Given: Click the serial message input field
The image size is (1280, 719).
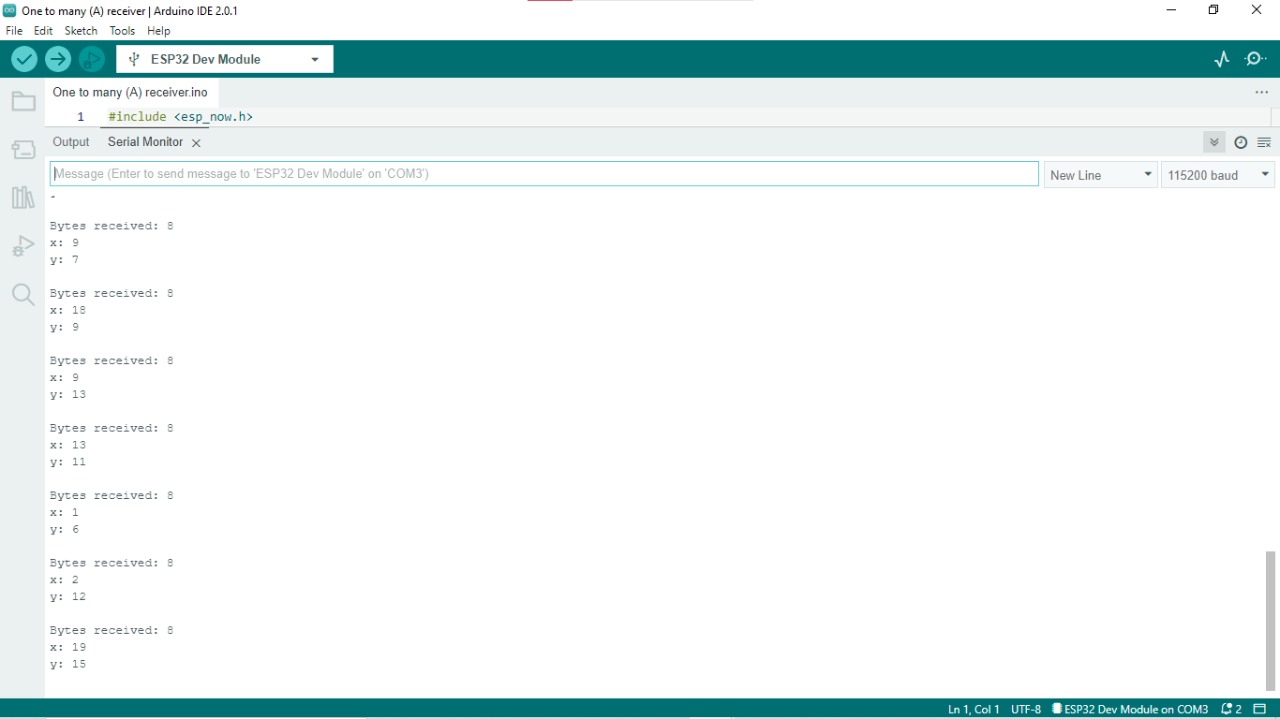Looking at the screenshot, I should pos(545,173).
